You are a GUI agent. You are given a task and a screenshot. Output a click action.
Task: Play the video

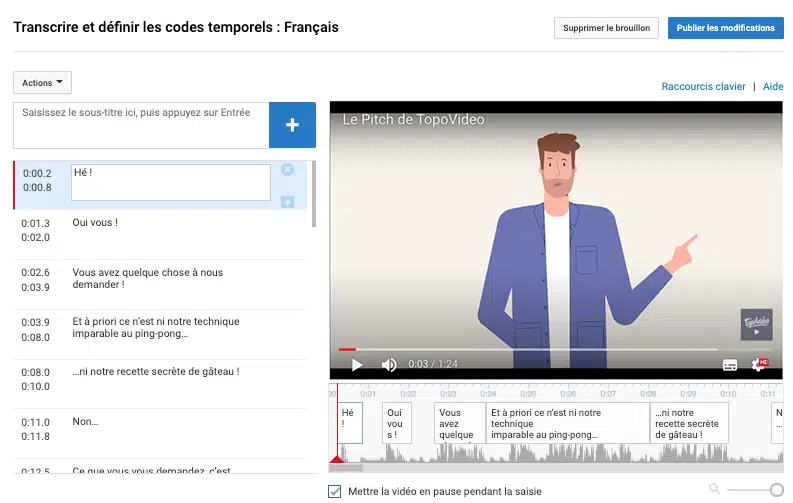[357, 364]
